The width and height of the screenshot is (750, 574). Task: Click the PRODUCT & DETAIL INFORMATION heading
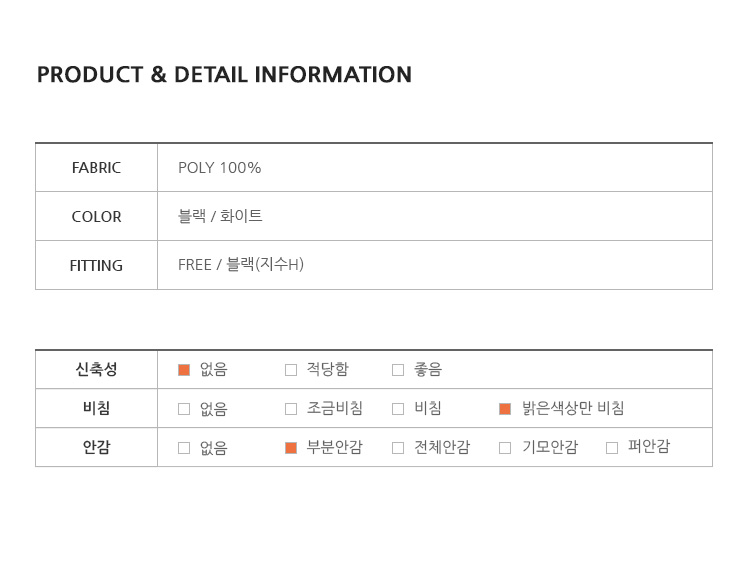[224, 75]
